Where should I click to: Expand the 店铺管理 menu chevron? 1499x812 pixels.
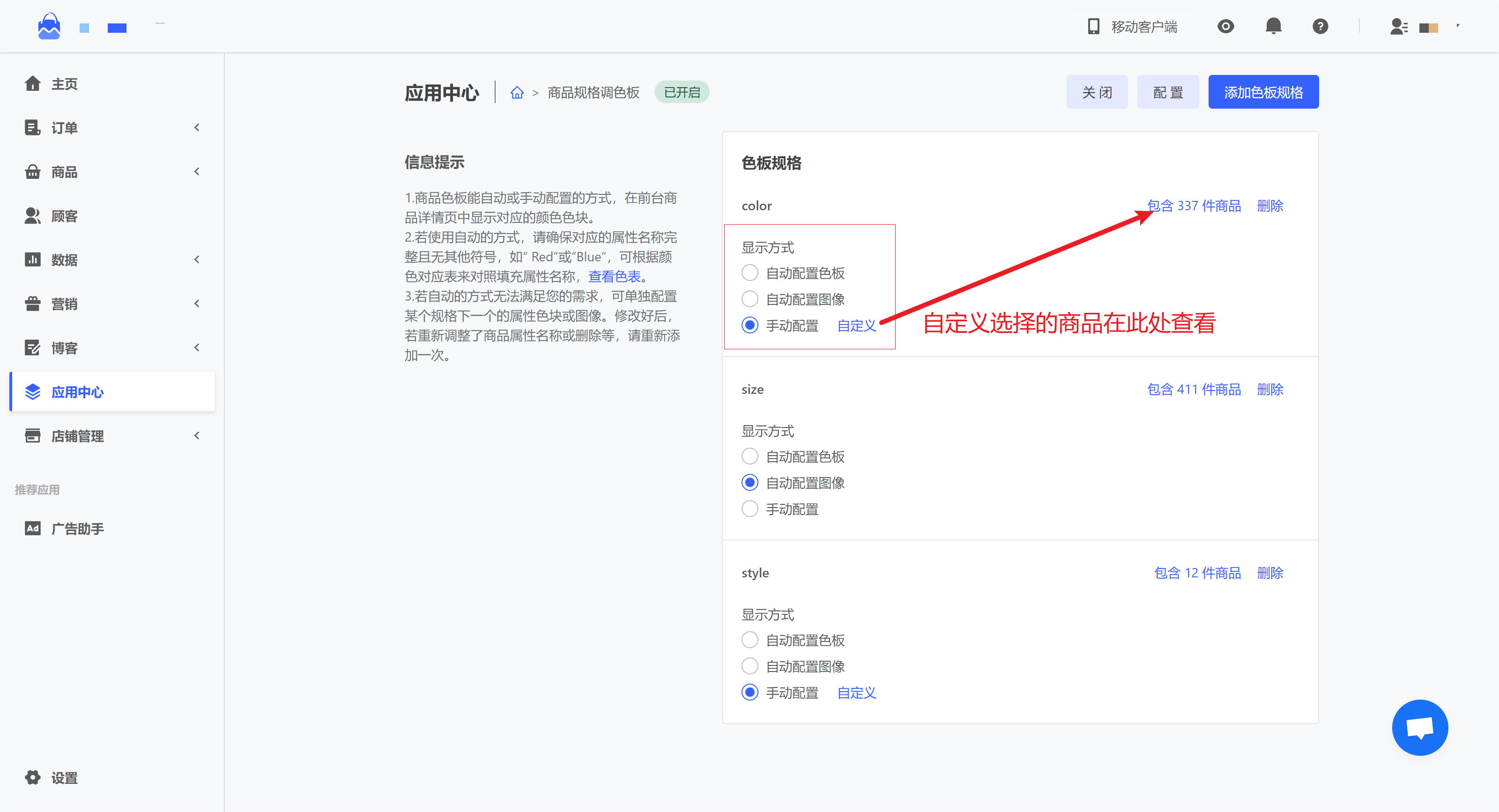[x=197, y=436]
